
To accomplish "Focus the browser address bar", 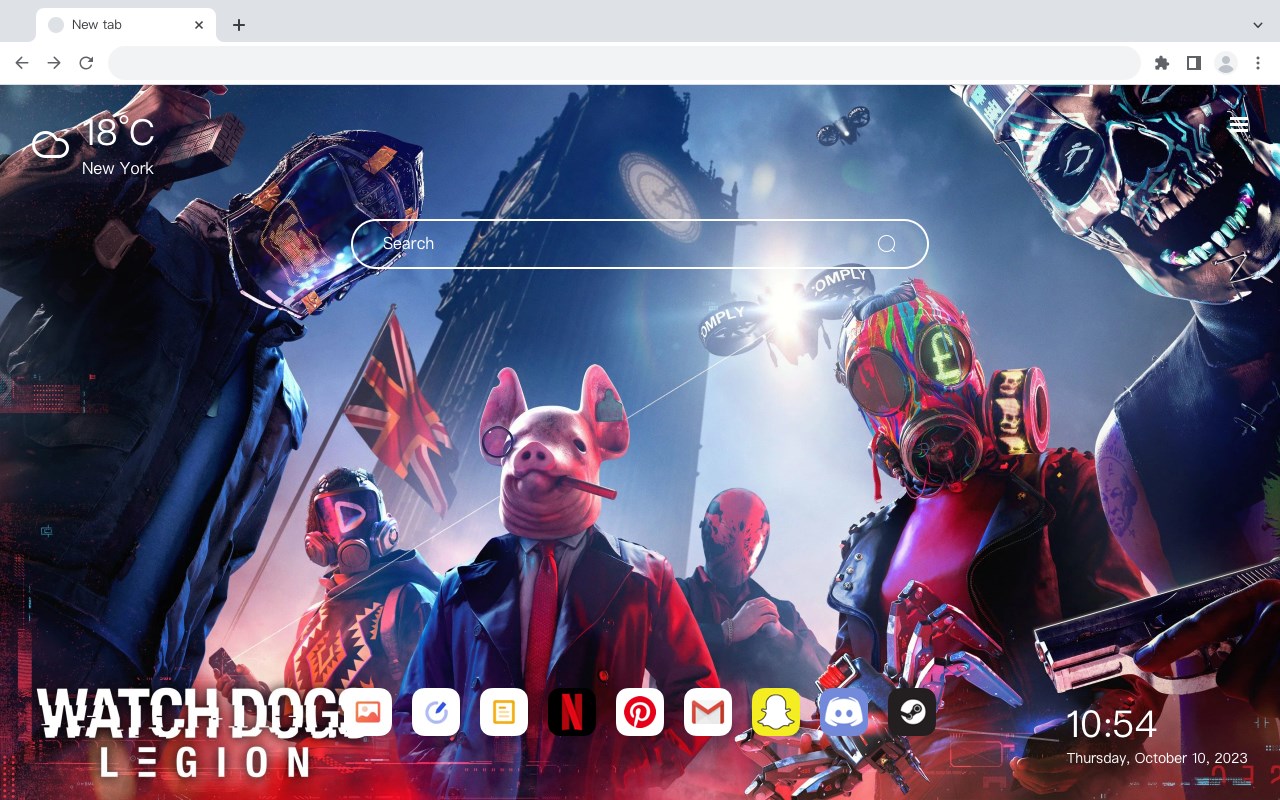I will coord(624,63).
